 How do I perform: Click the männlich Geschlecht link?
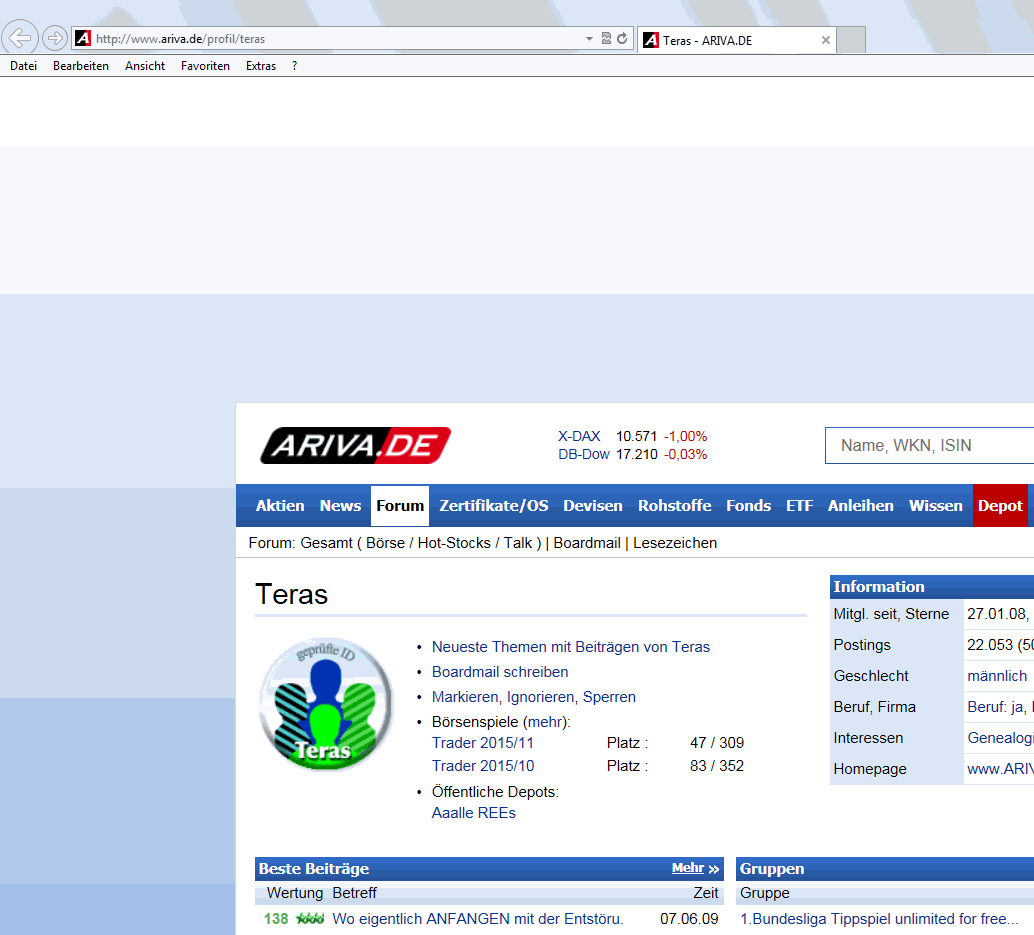point(997,676)
